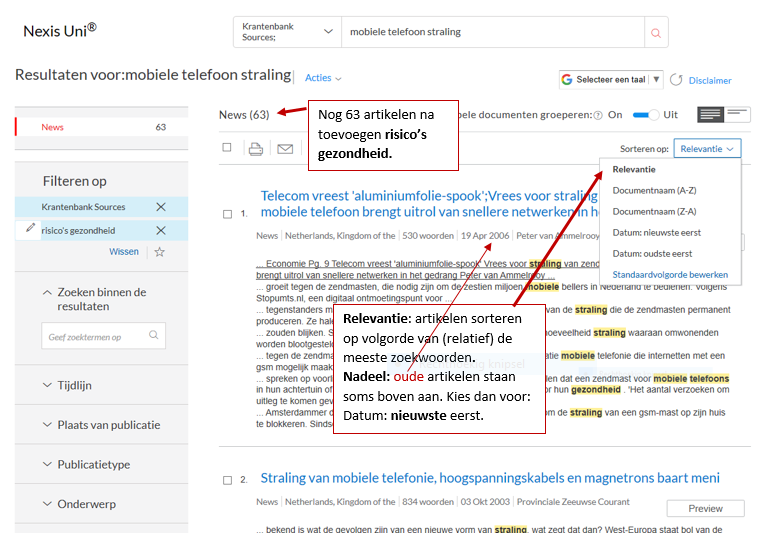Switch to full list view icon
760x551 pixels.
(710, 115)
